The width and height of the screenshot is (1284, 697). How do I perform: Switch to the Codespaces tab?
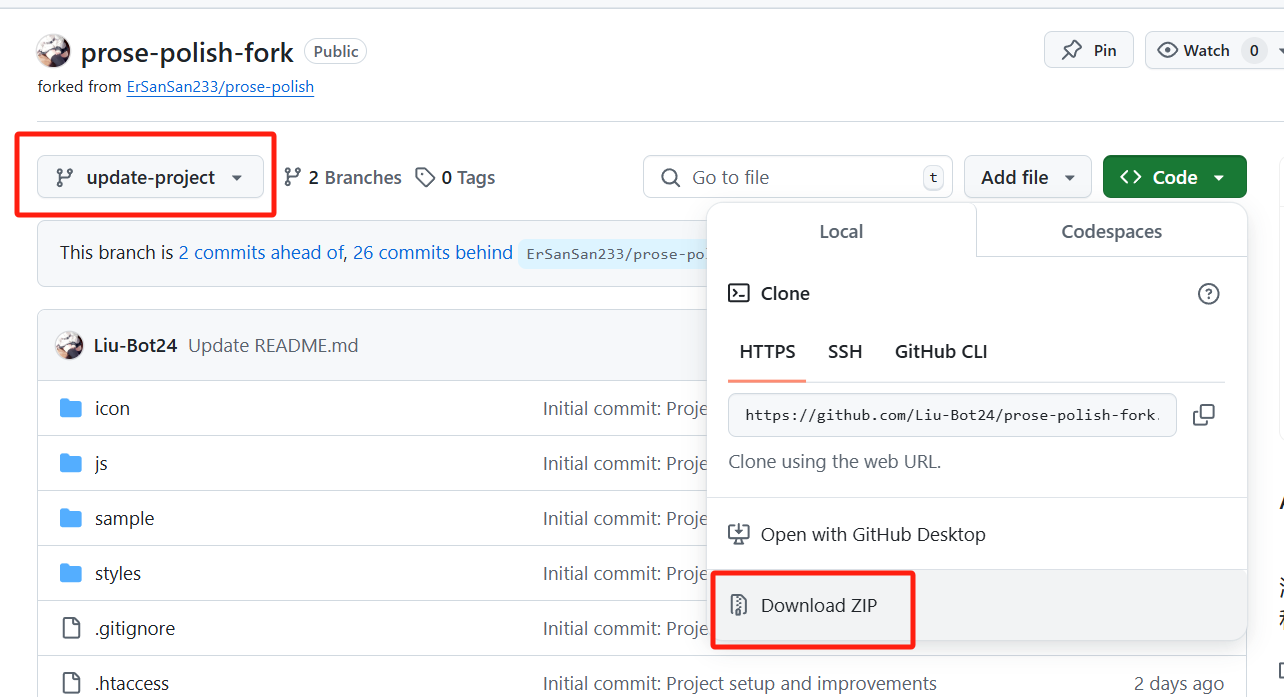(1111, 231)
